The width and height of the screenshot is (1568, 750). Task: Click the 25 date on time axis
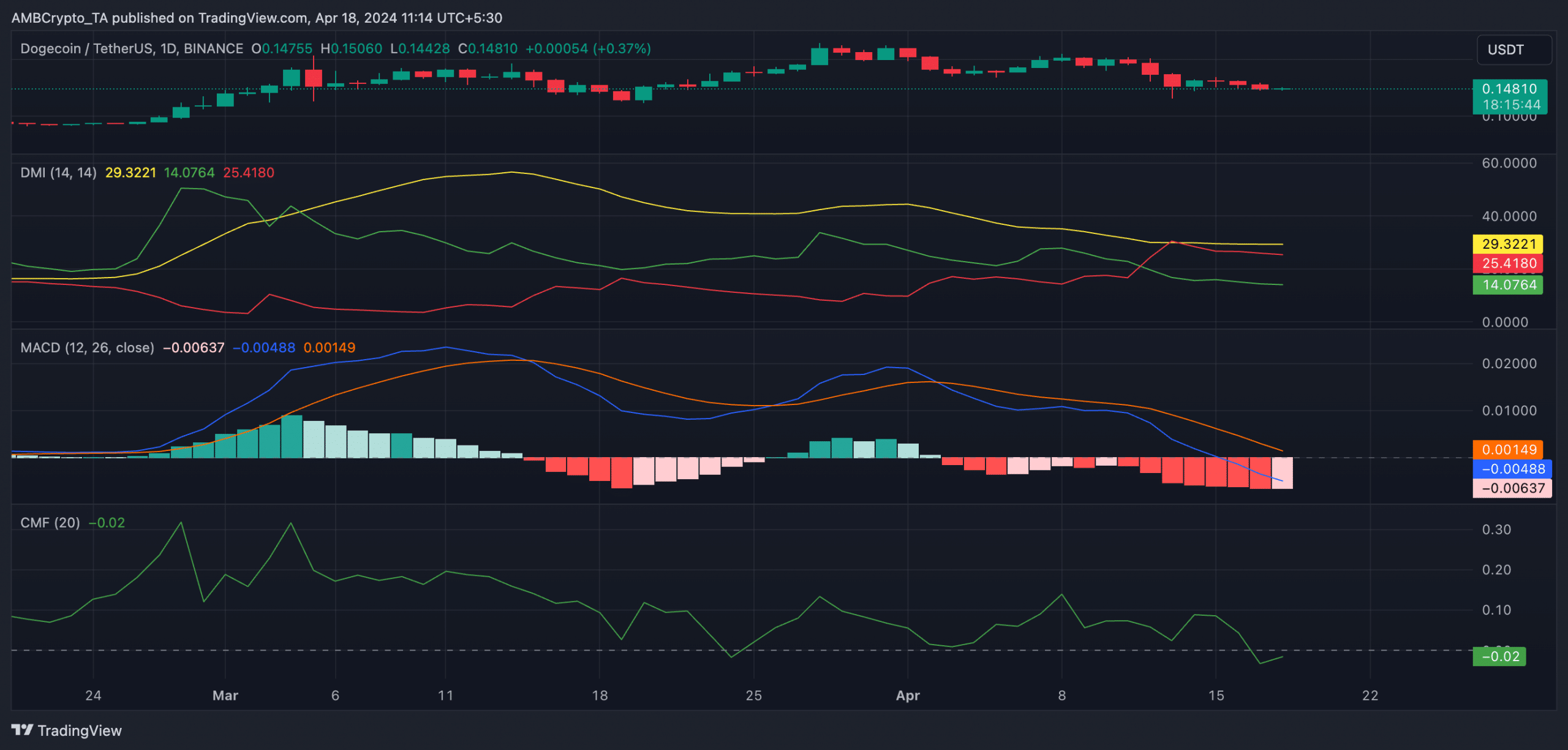tap(754, 695)
